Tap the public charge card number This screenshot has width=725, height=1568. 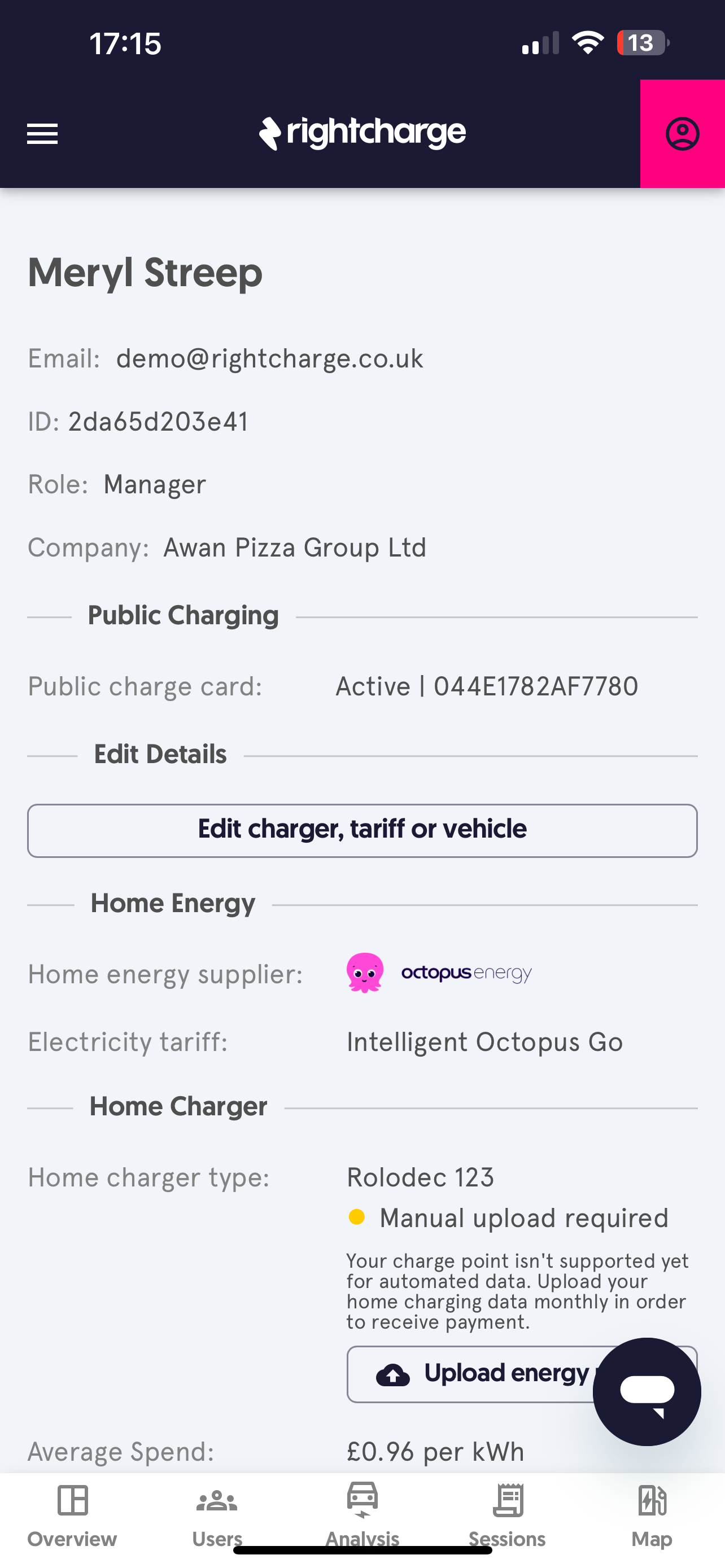[x=536, y=686]
